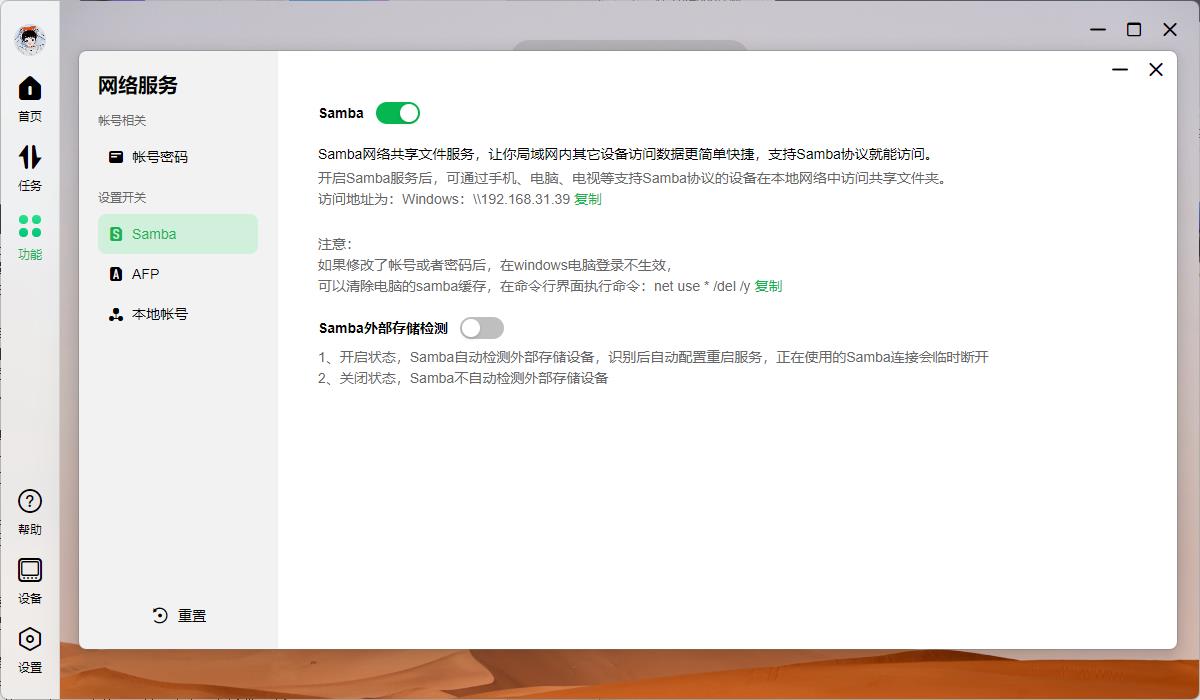The image size is (1200, 700).
Task: Click the circular reset arrow icon
Action: click(x=158, y=615)
